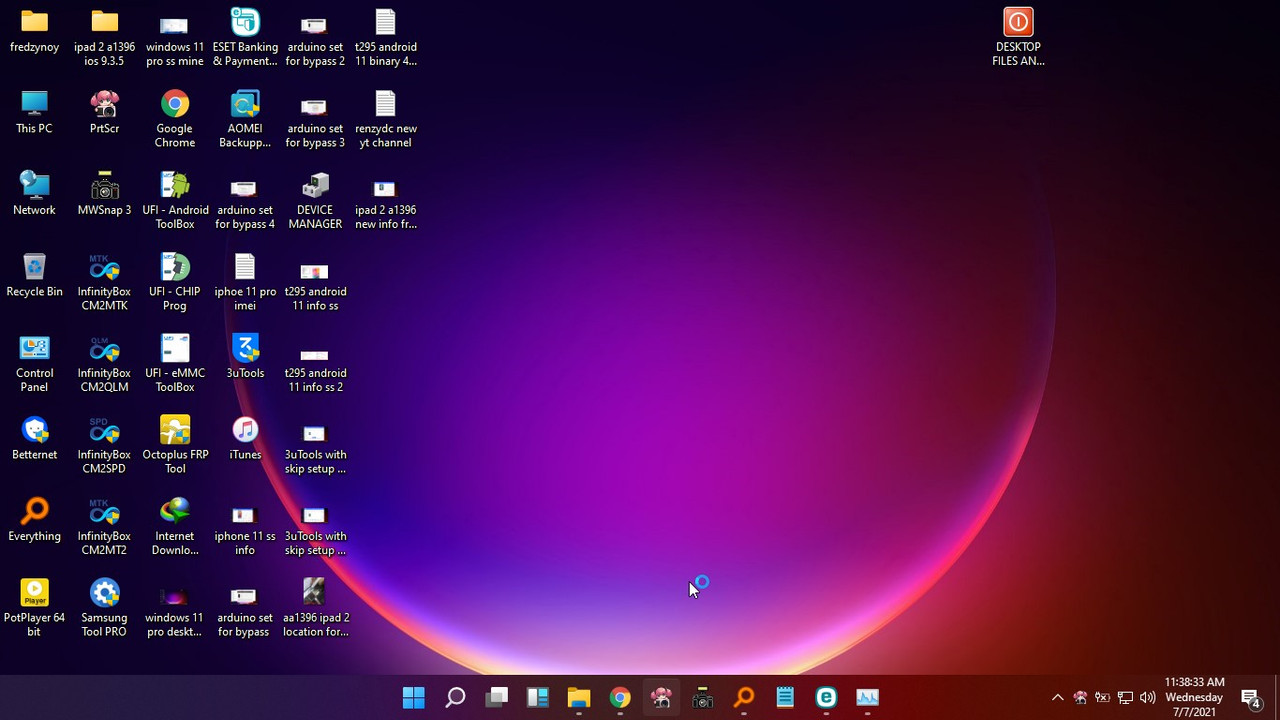The image size is (1280, 720).
Task: Select renzydc new yt channel text file
Action: click(386, 120)
